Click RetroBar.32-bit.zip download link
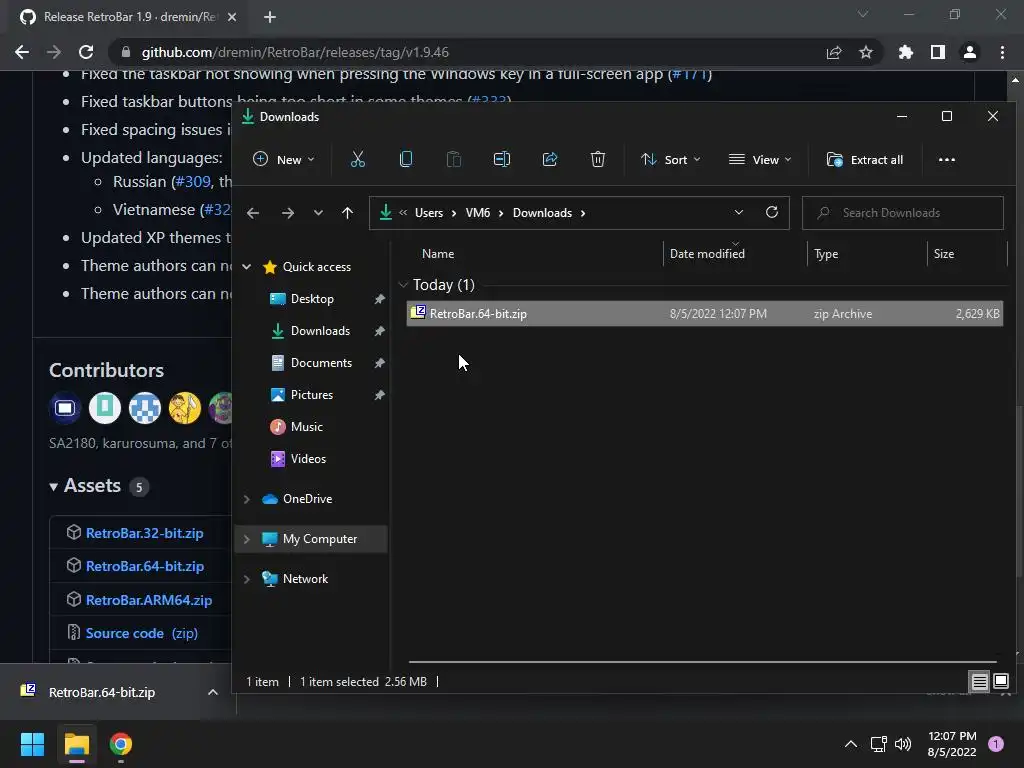 (x=144, y=533)
